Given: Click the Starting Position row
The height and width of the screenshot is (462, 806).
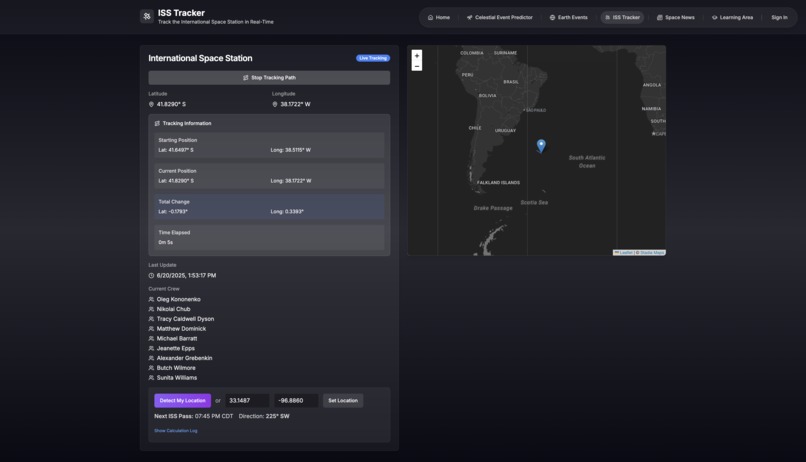Looking at the screenshot, I should tap(269, 145).
